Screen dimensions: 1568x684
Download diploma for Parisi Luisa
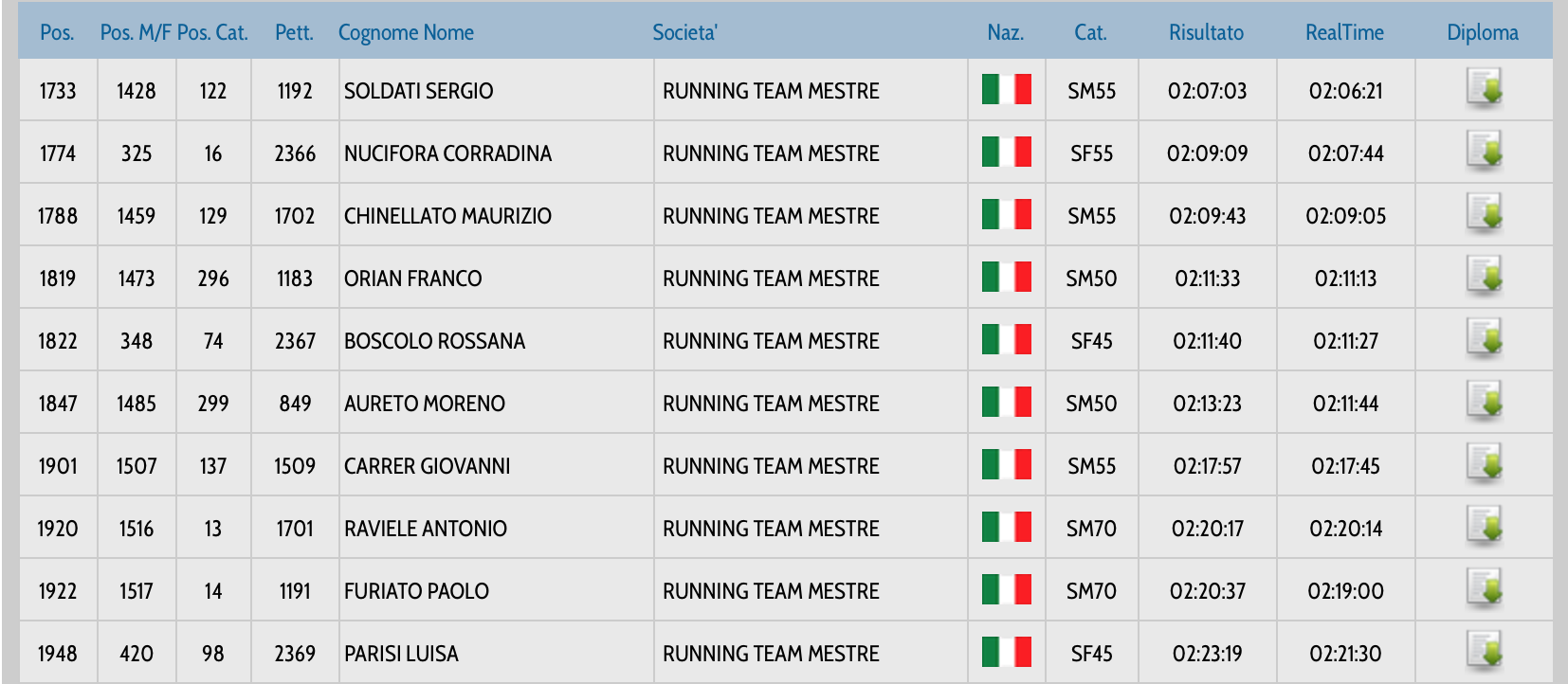point(1484,652)
